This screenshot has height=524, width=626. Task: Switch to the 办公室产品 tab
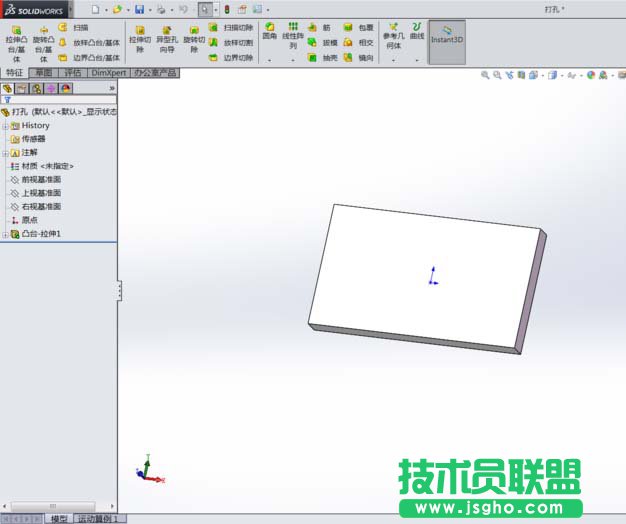coord(155,73)
